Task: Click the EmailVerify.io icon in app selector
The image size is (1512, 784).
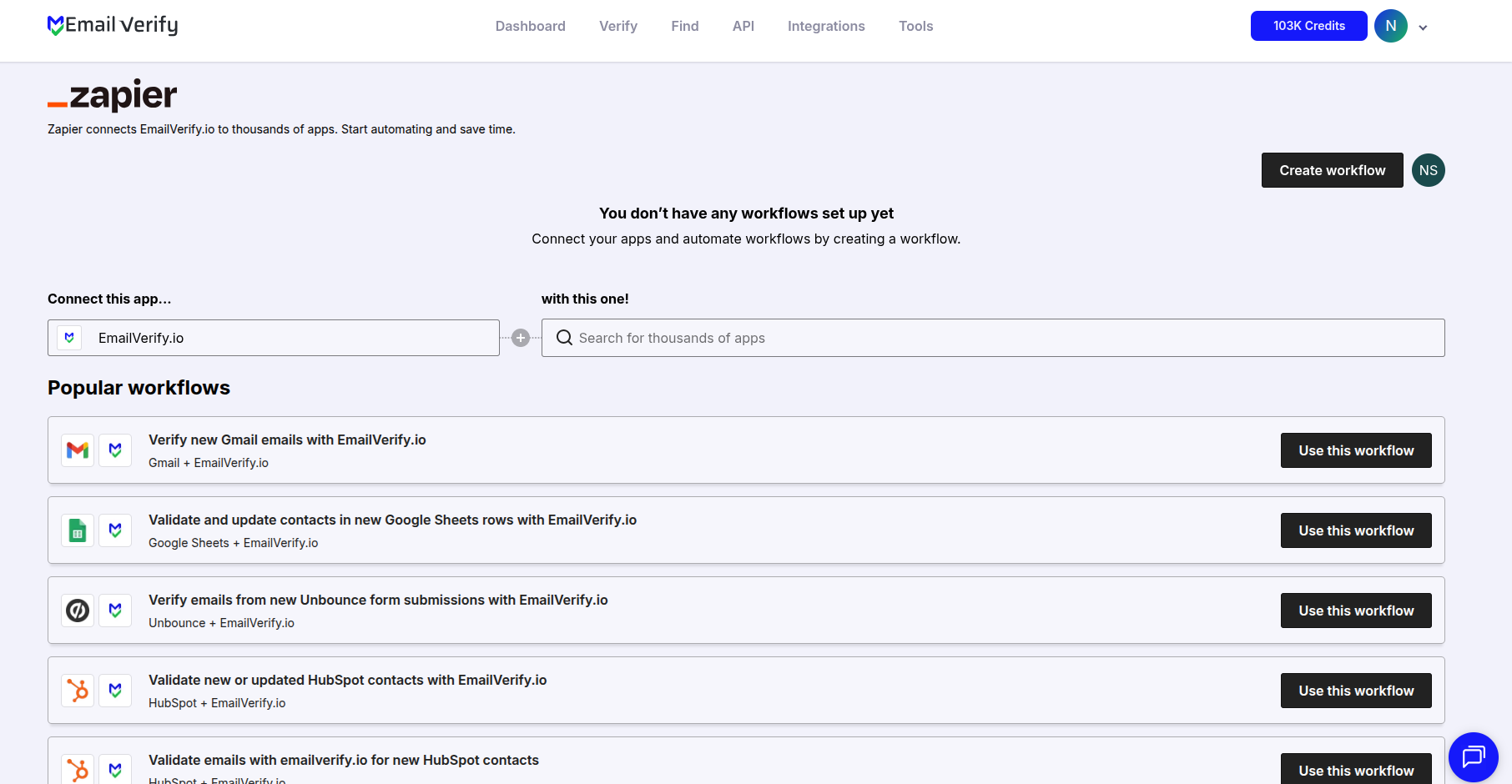Action: point(69,338)
